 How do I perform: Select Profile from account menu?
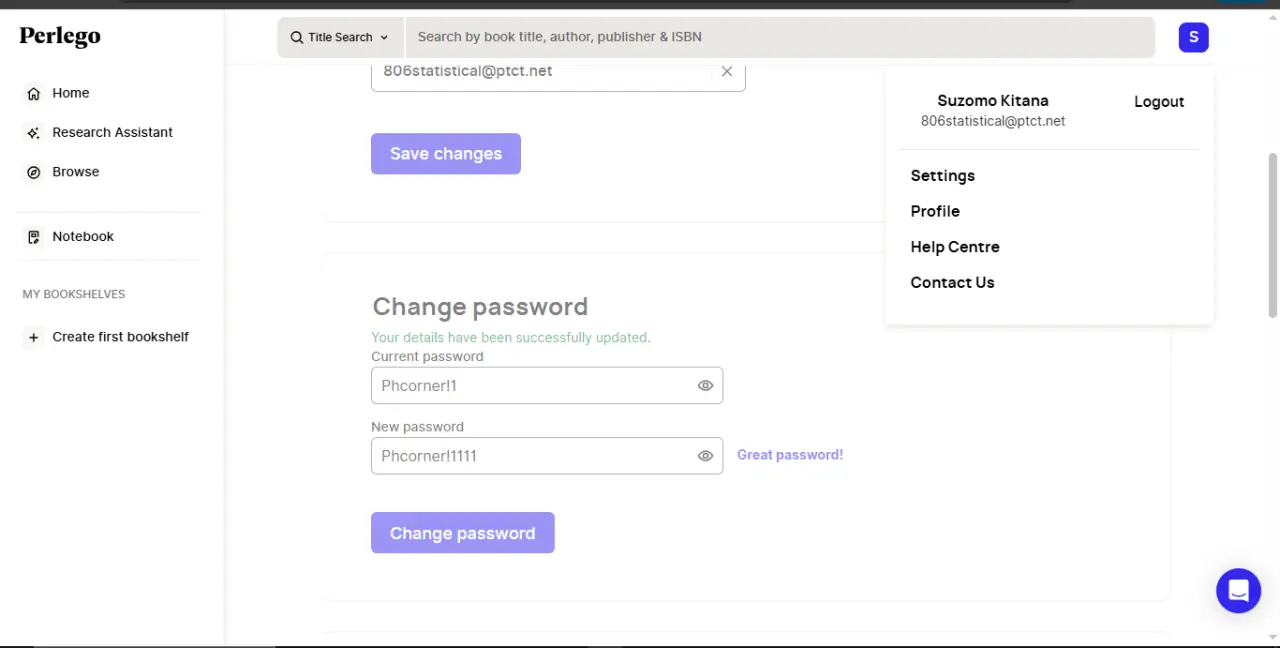935,211
